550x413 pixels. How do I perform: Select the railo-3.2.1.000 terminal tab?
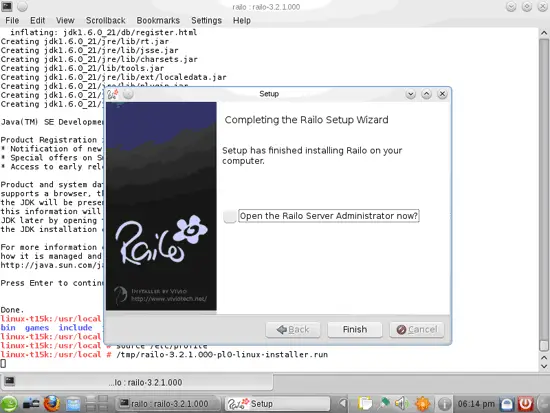click(x=137, y=382)
